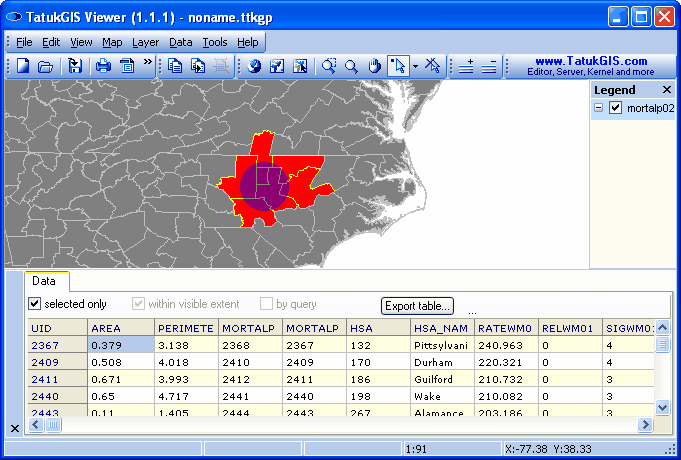The image size is (681, 460).
Task: Collapse the mortalp02 layer entry
Action: [599, 108]
